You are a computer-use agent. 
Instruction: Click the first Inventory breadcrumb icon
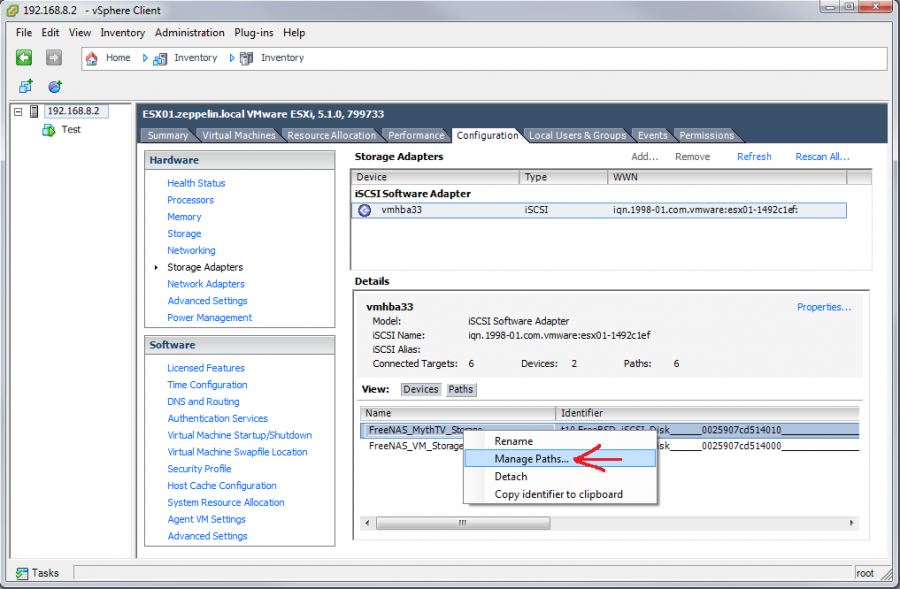coord(160,58)
